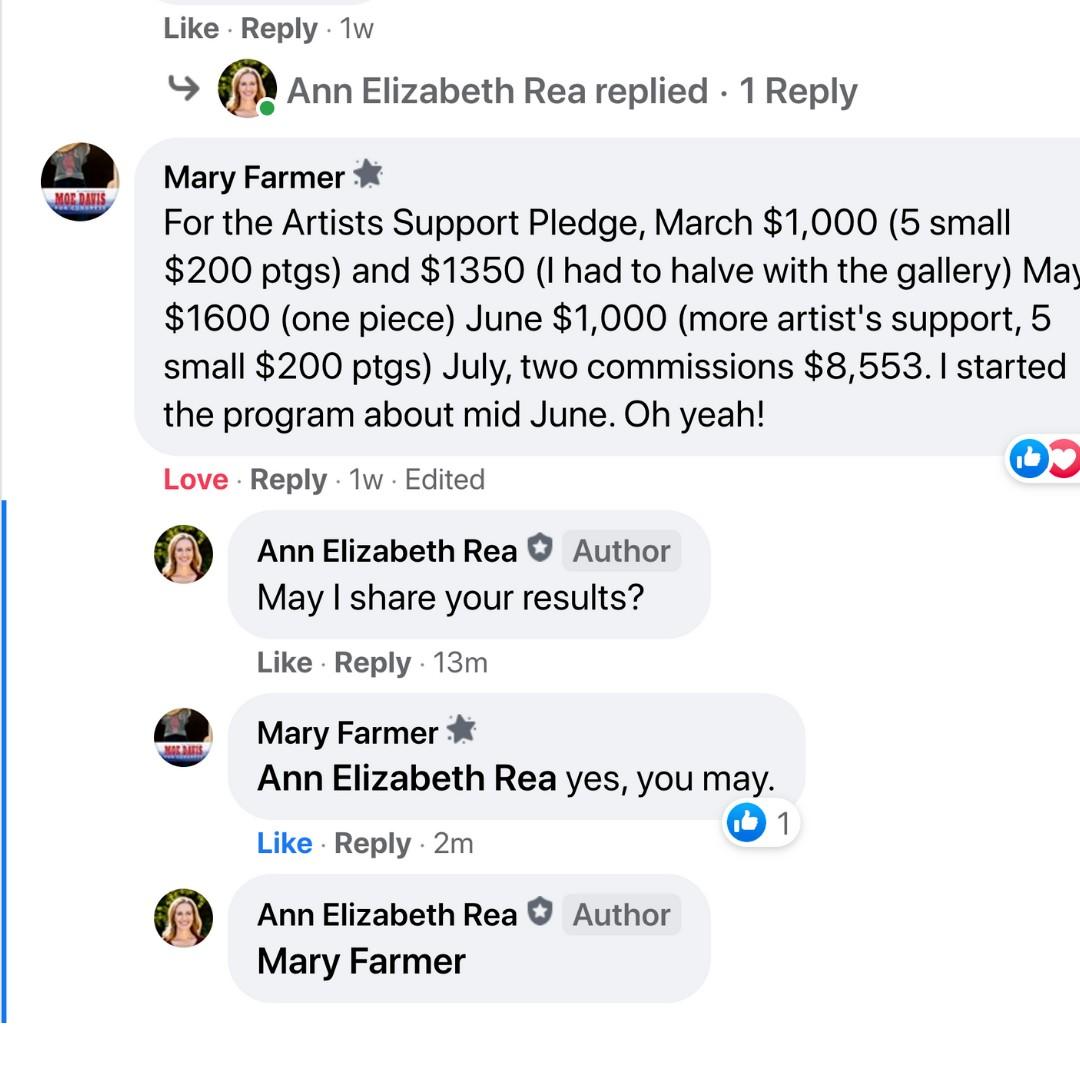Toggle Love reaction on Mary Farmer's comment

pyautogui.click(x=196, y=480)
